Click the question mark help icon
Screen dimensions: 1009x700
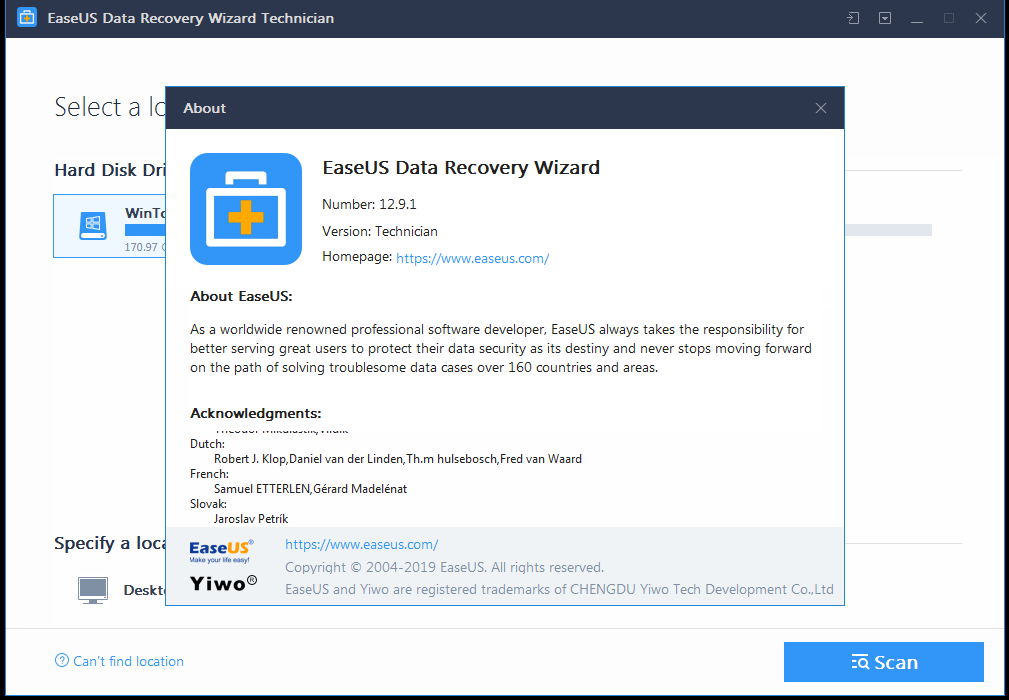[62, 660]
